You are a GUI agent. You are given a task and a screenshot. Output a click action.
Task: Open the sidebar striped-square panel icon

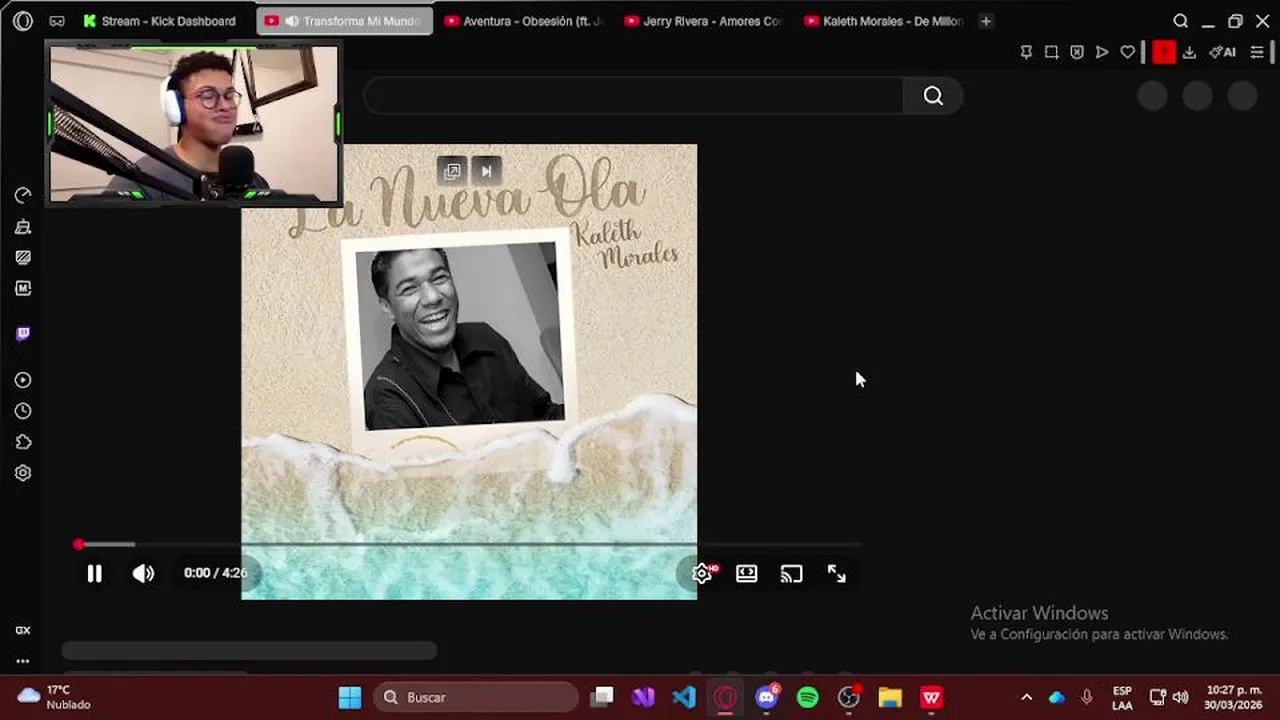(23, 257)
